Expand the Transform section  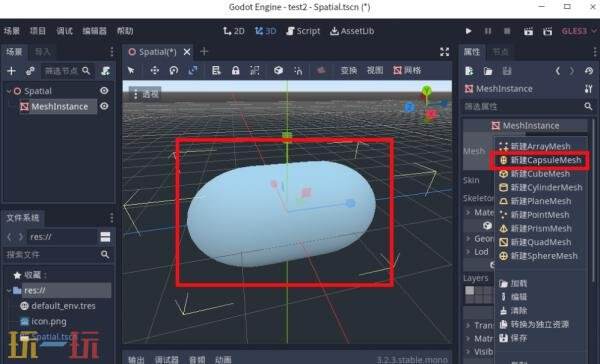pos(468,325)
